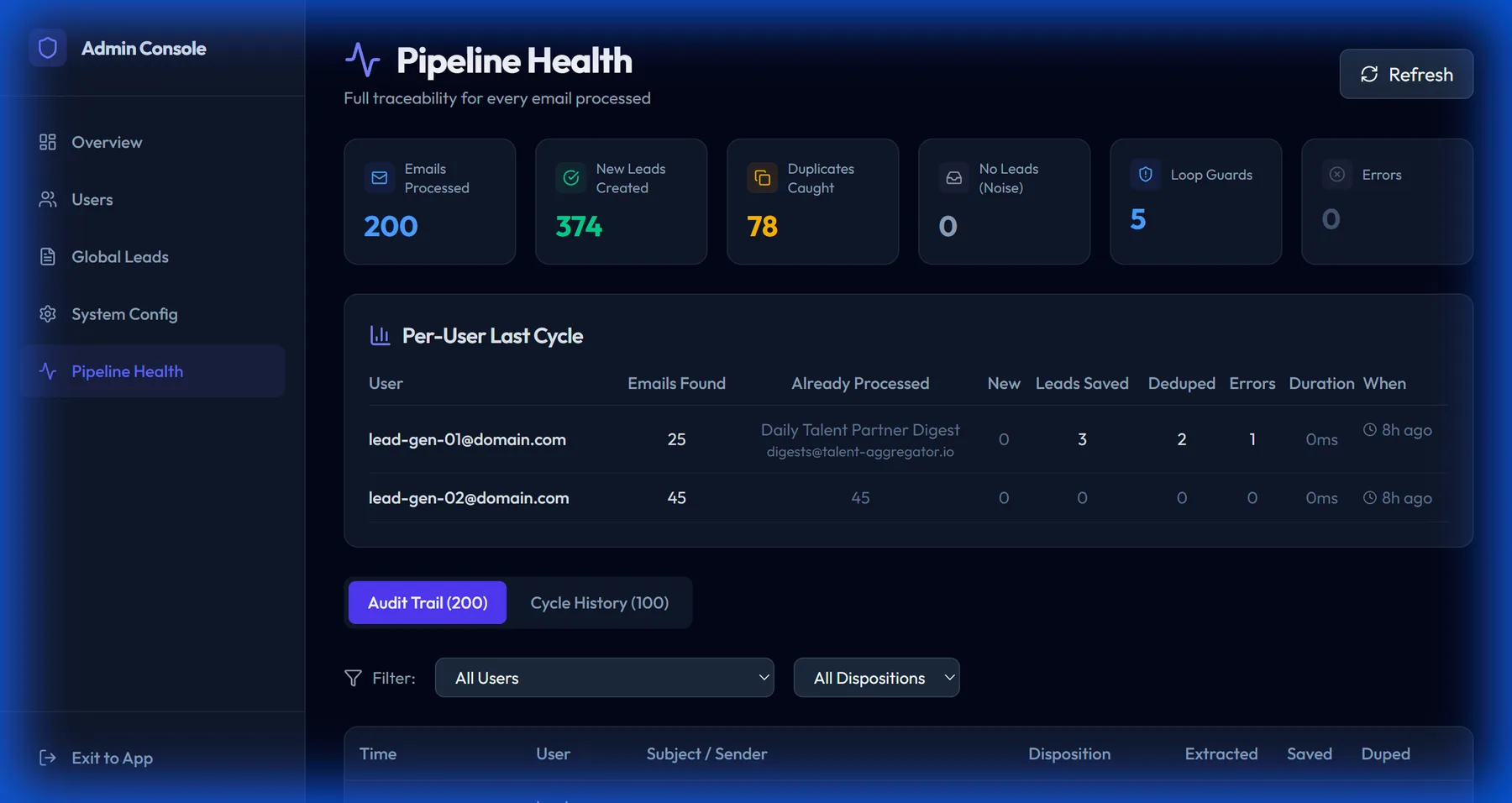Image resolution: width=1512 pixels, height=803 pixels.
Task: Open System Config in the sidebar
Action: (153, 313)
